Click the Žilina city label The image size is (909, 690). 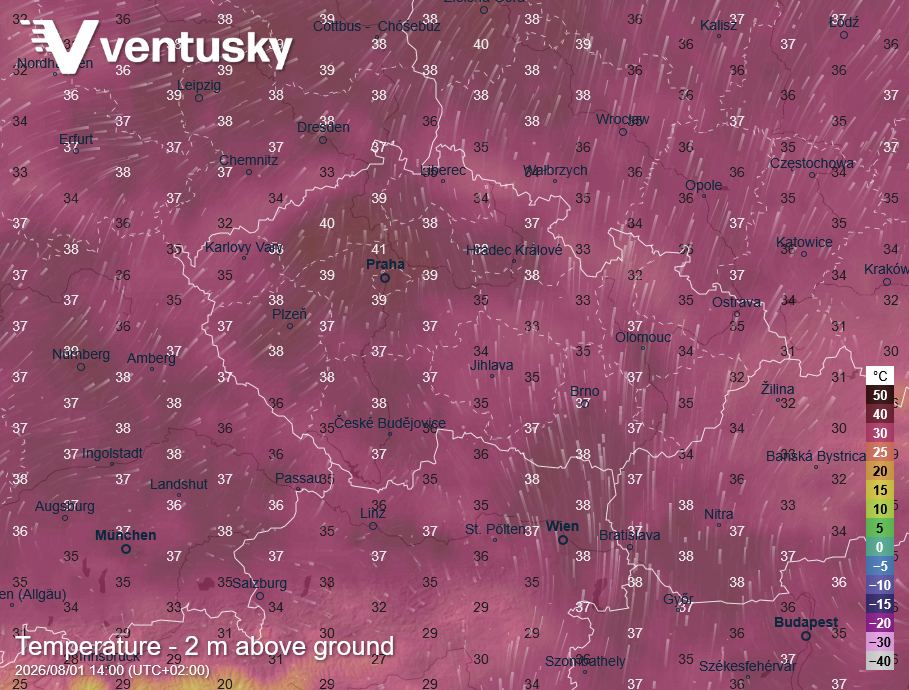tap(777, 389)
